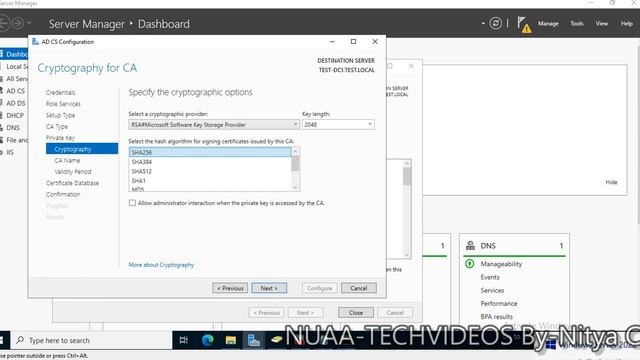Open the DNS tile header
Image resolution: width=640 pixels, height=360 pixels.
click(x=514, y=246)
